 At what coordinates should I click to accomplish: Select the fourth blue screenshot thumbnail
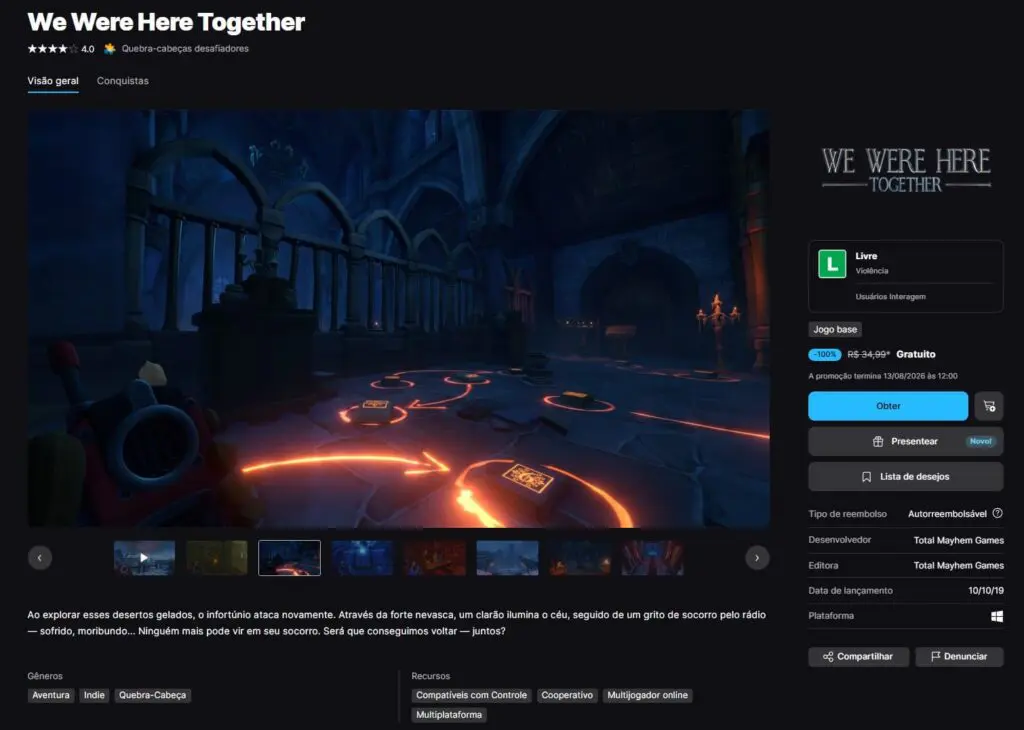coord(362,558)
